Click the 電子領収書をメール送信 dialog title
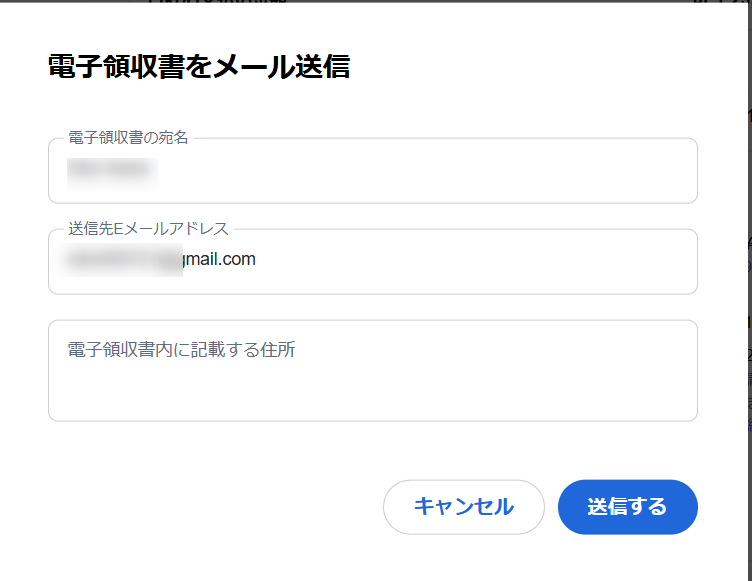This screenshot has width=752, height=581. pyautogui.click(x=198, y=67)
